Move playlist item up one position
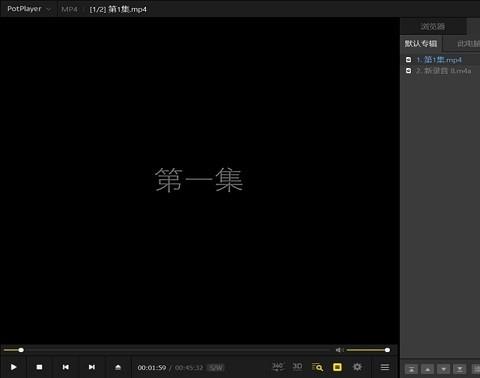This screenshot has height=378, width=480. (428, 369)
